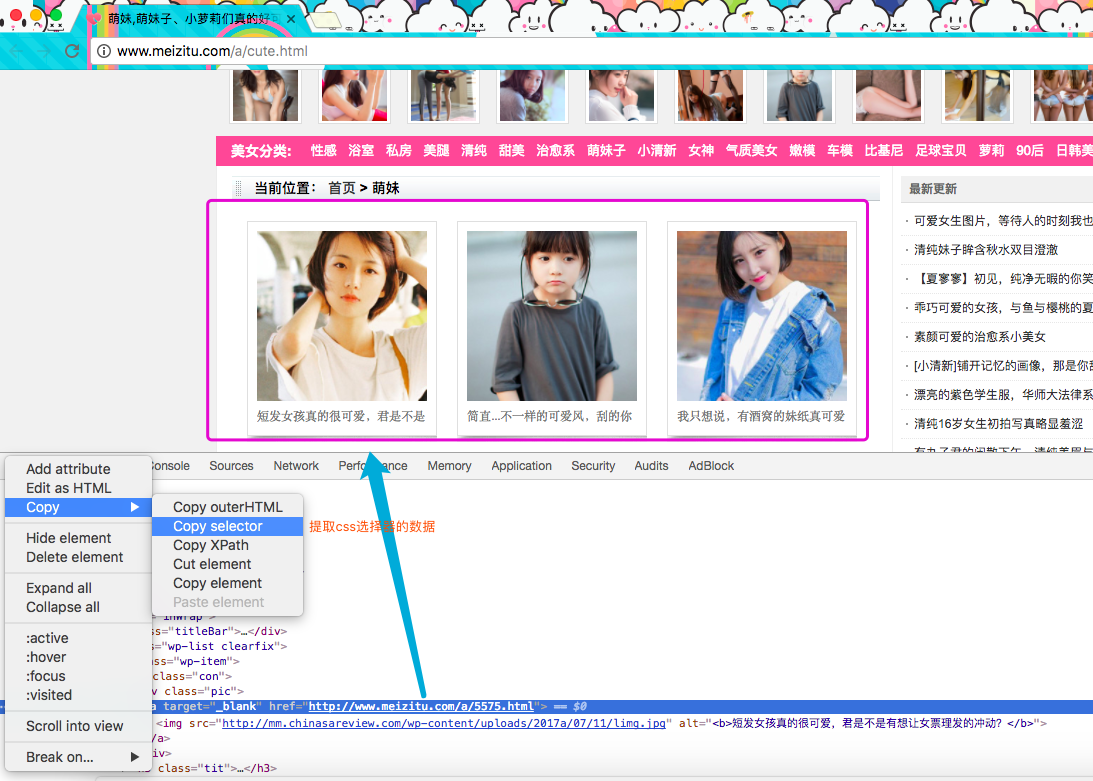Open the 气质美女 category link
The height and width of the screenshot is (781, 1093).
[751, 151]
